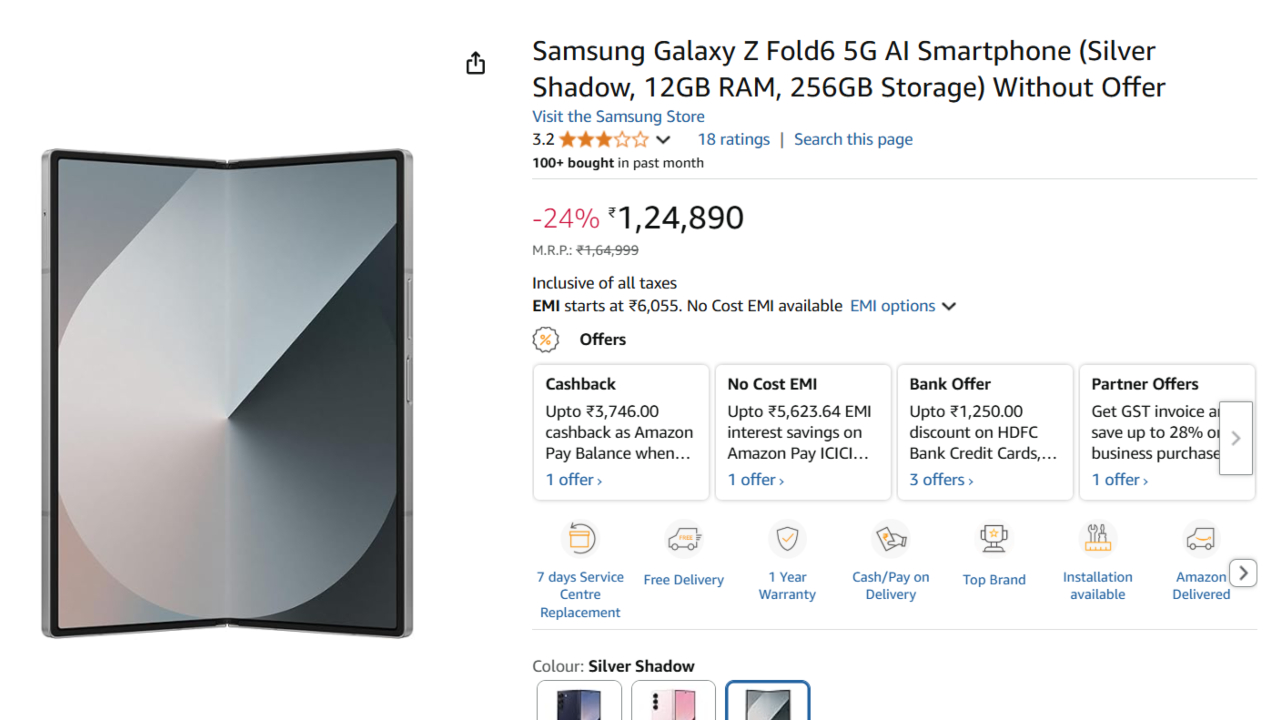Click Search this page link
This screenshot has height=720, width=1280.
pos(853,140)
